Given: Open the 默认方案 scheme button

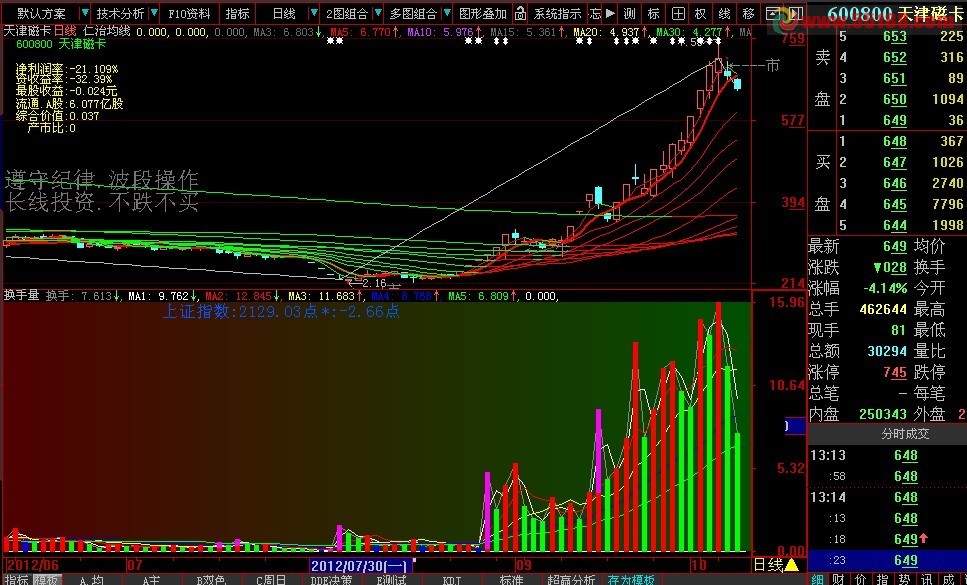Looking at the screenshot, I should pyautogui.click(x=41, y=13).
